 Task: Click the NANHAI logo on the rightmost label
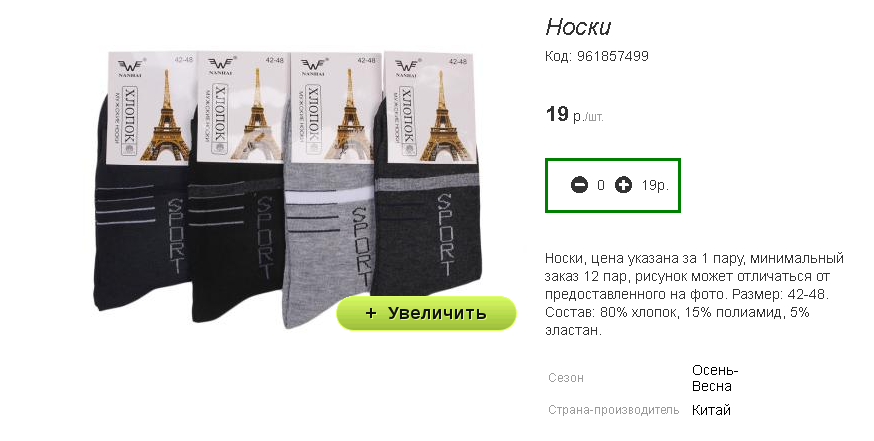pos(407,67)
